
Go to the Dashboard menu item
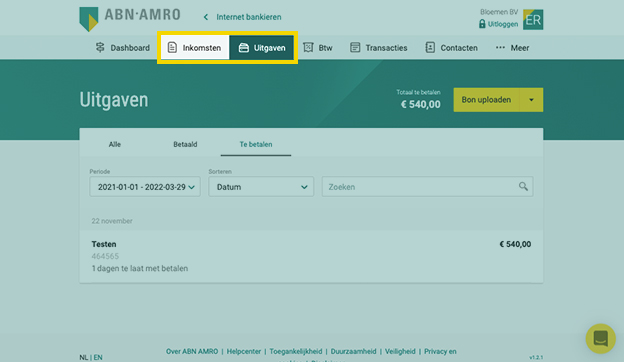click(x=130, y=48)
